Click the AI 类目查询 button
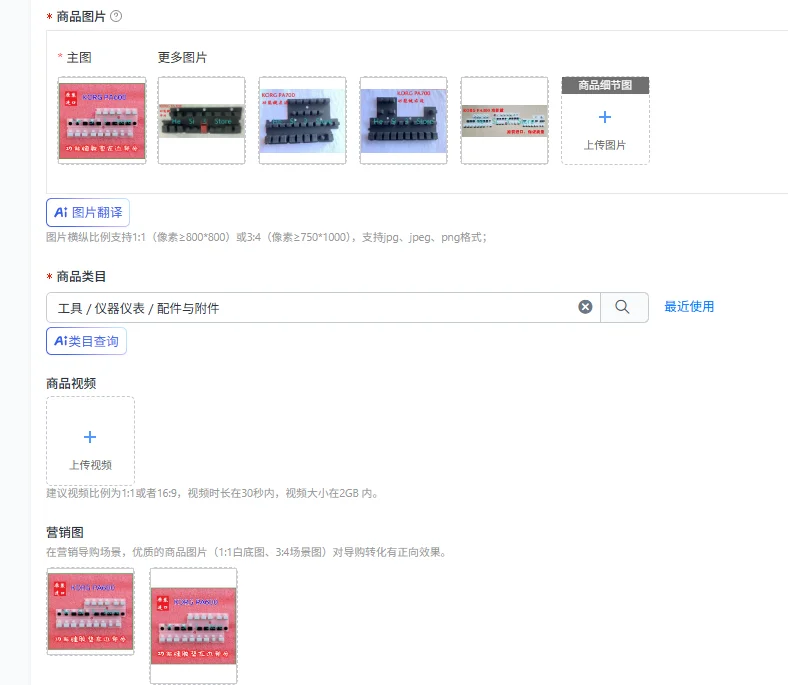Image resolution: width=788 pixels, height=685 pixels. point(86,341)
